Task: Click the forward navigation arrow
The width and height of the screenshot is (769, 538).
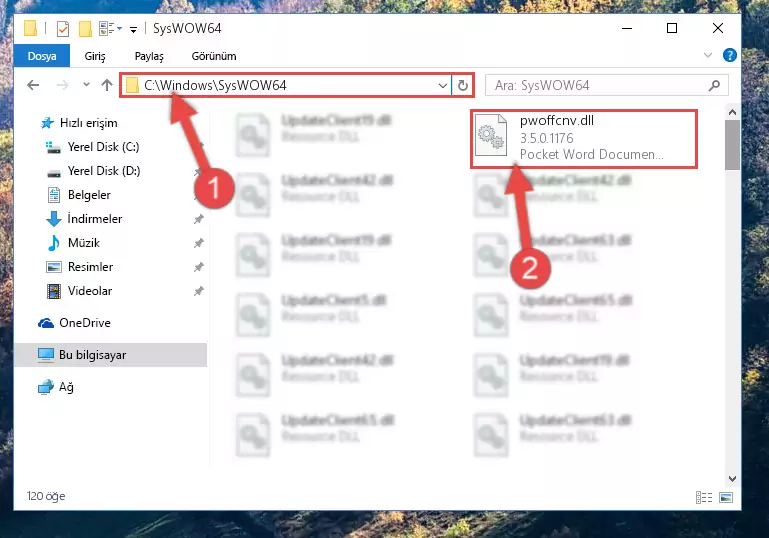Action: [x=62, y=85]
